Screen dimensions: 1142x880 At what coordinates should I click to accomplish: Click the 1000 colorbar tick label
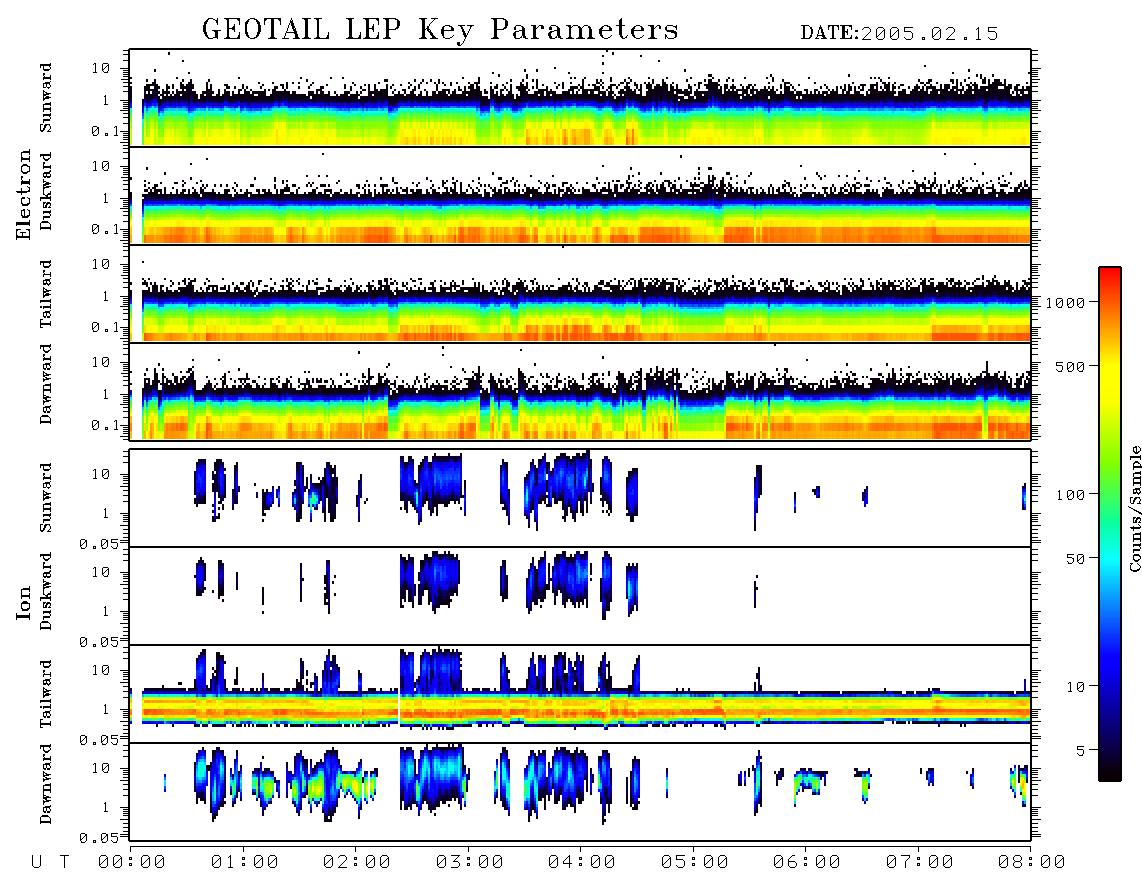(1066, 303)
